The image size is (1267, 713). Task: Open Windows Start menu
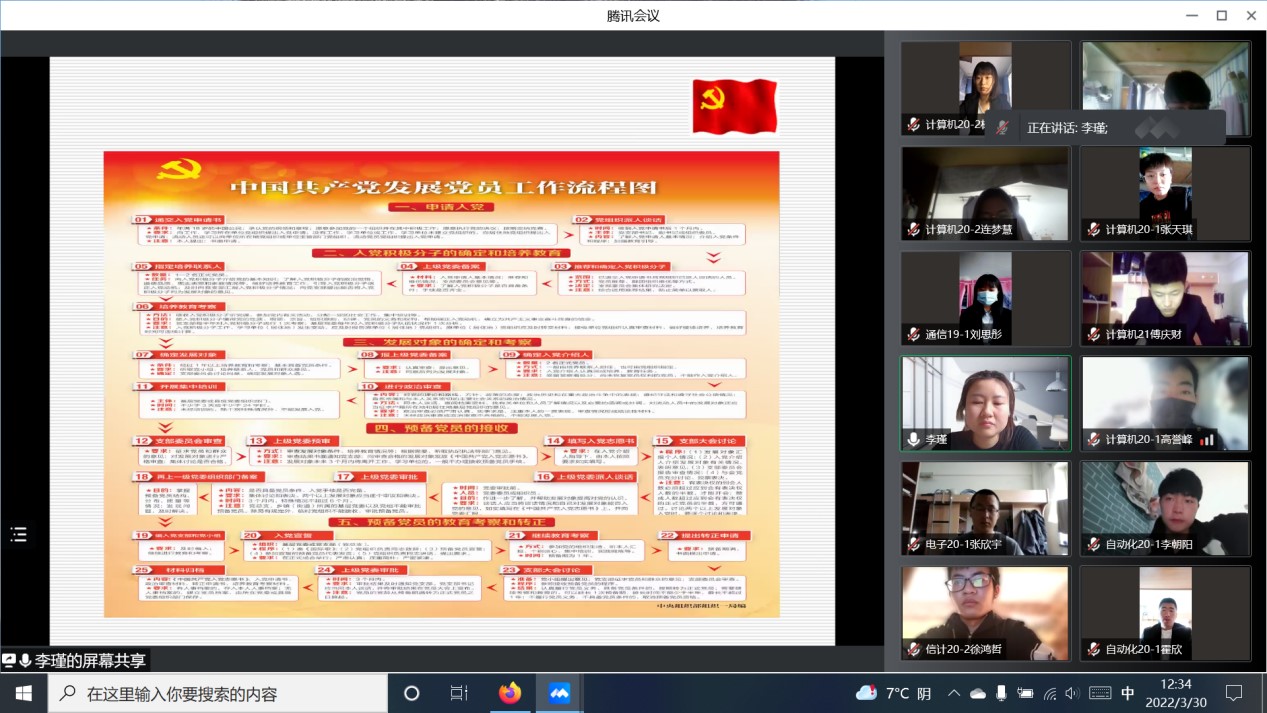pyautogui.click(x=24, y=693)
